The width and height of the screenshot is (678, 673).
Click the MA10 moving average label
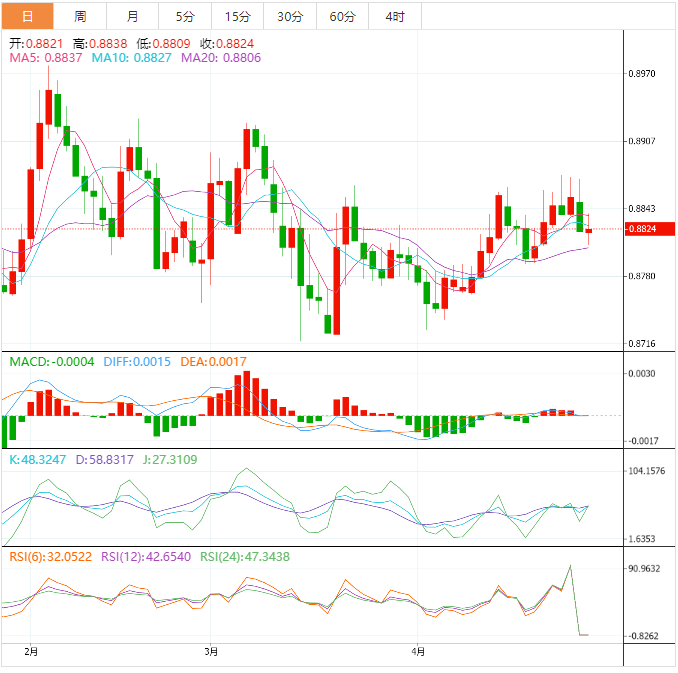(132, 59)
